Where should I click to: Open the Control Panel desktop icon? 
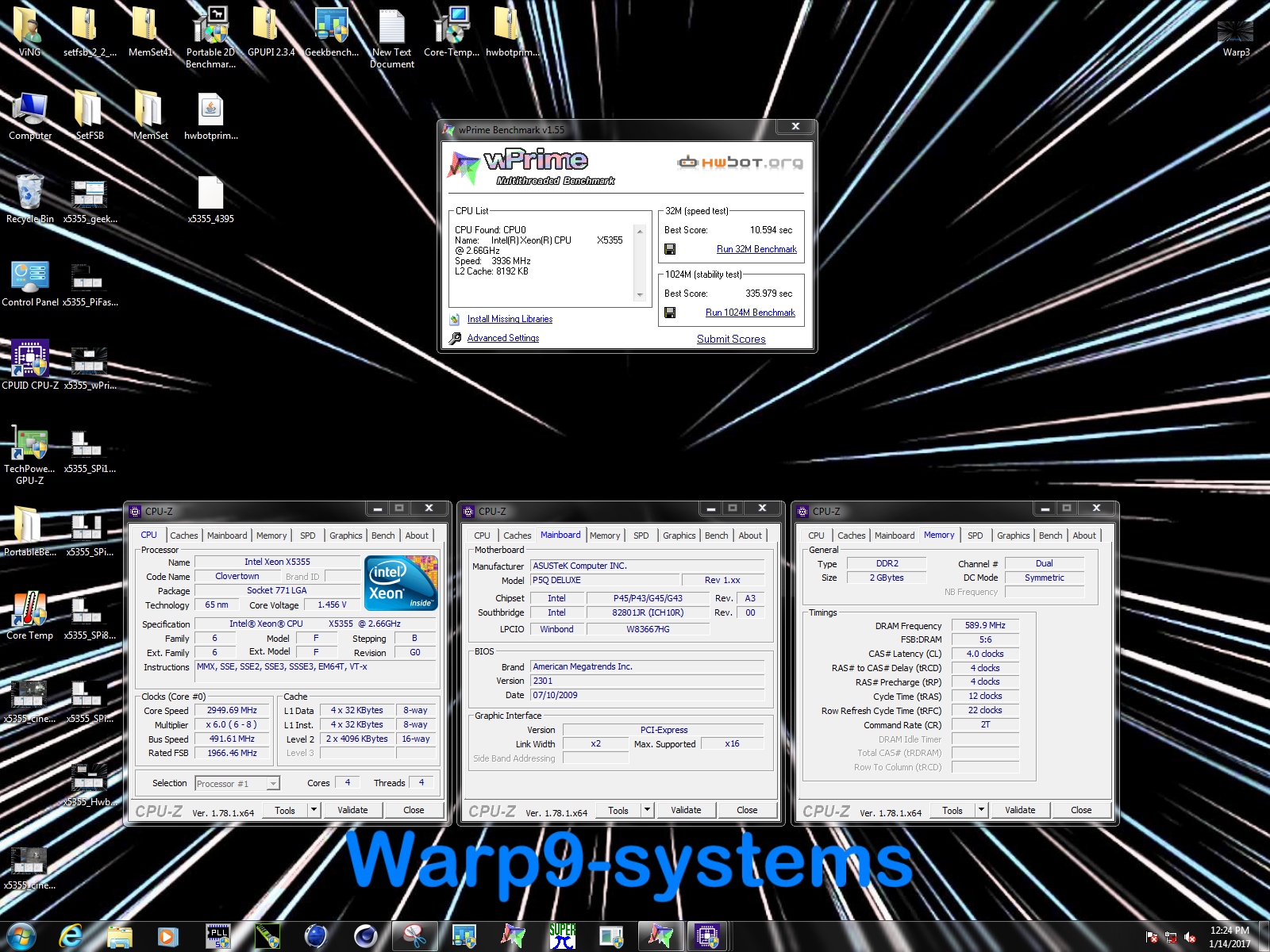[30, 282]
